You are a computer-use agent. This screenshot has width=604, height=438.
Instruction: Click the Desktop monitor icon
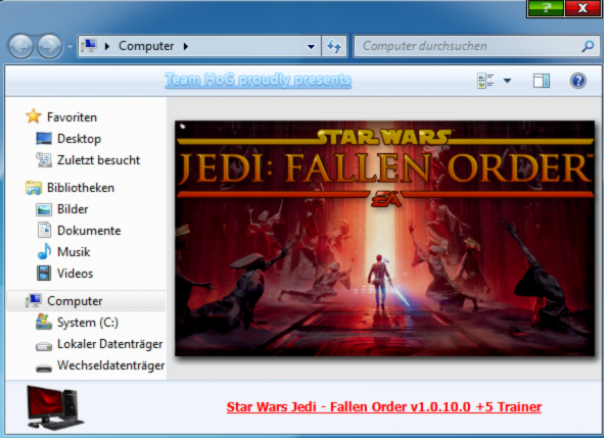tap(44, 138)
